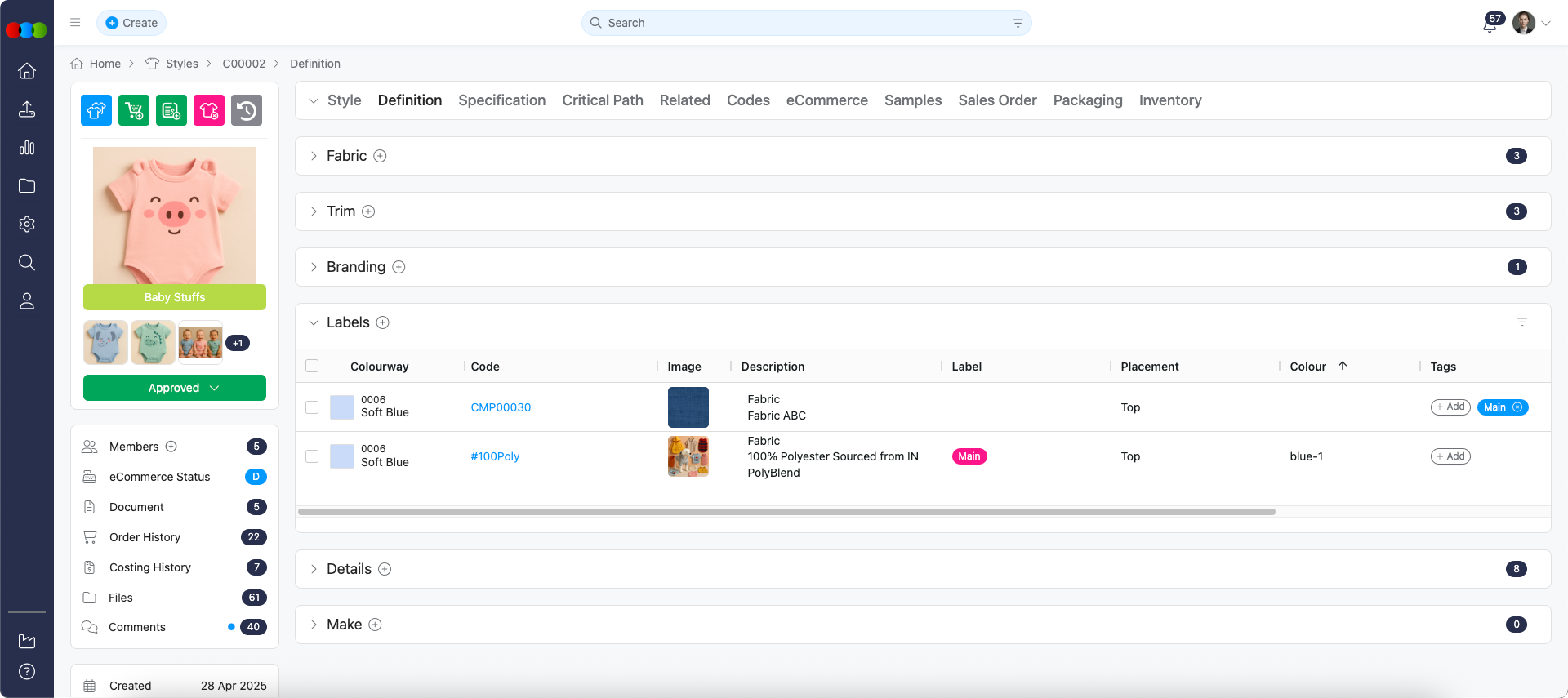The width and height of the screenshot is (1568, 698).
Task: Click the upload icon in left sidebar
Action: pos(27,109)
